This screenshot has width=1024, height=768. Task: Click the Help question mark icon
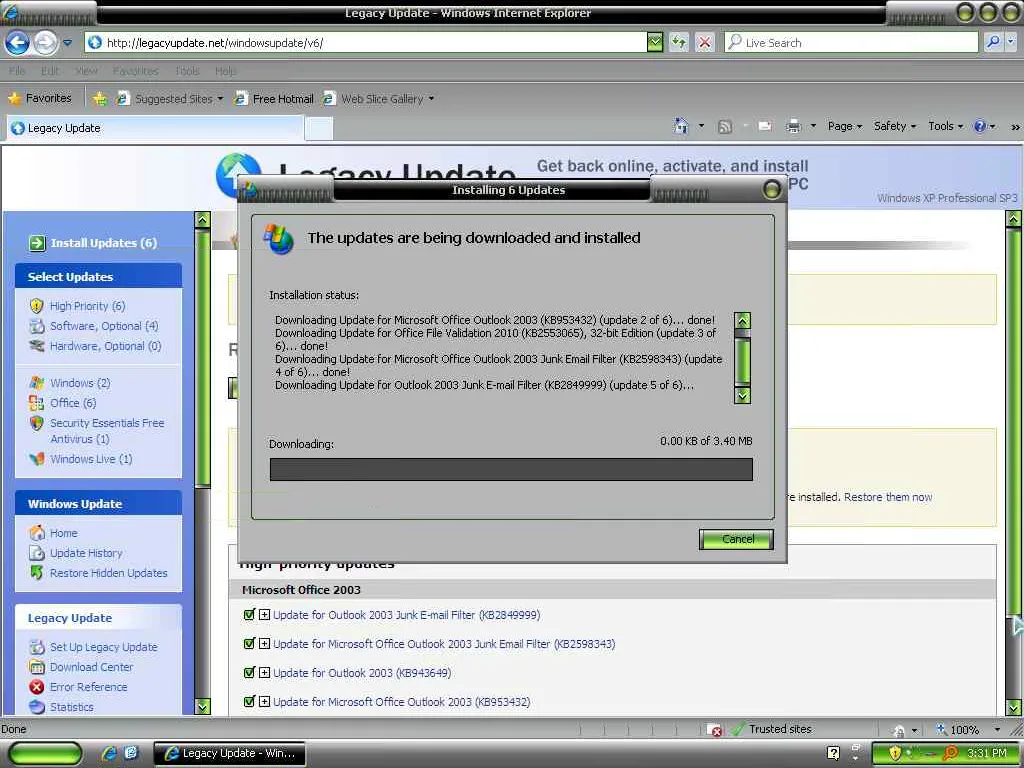[x=980, y=126]
